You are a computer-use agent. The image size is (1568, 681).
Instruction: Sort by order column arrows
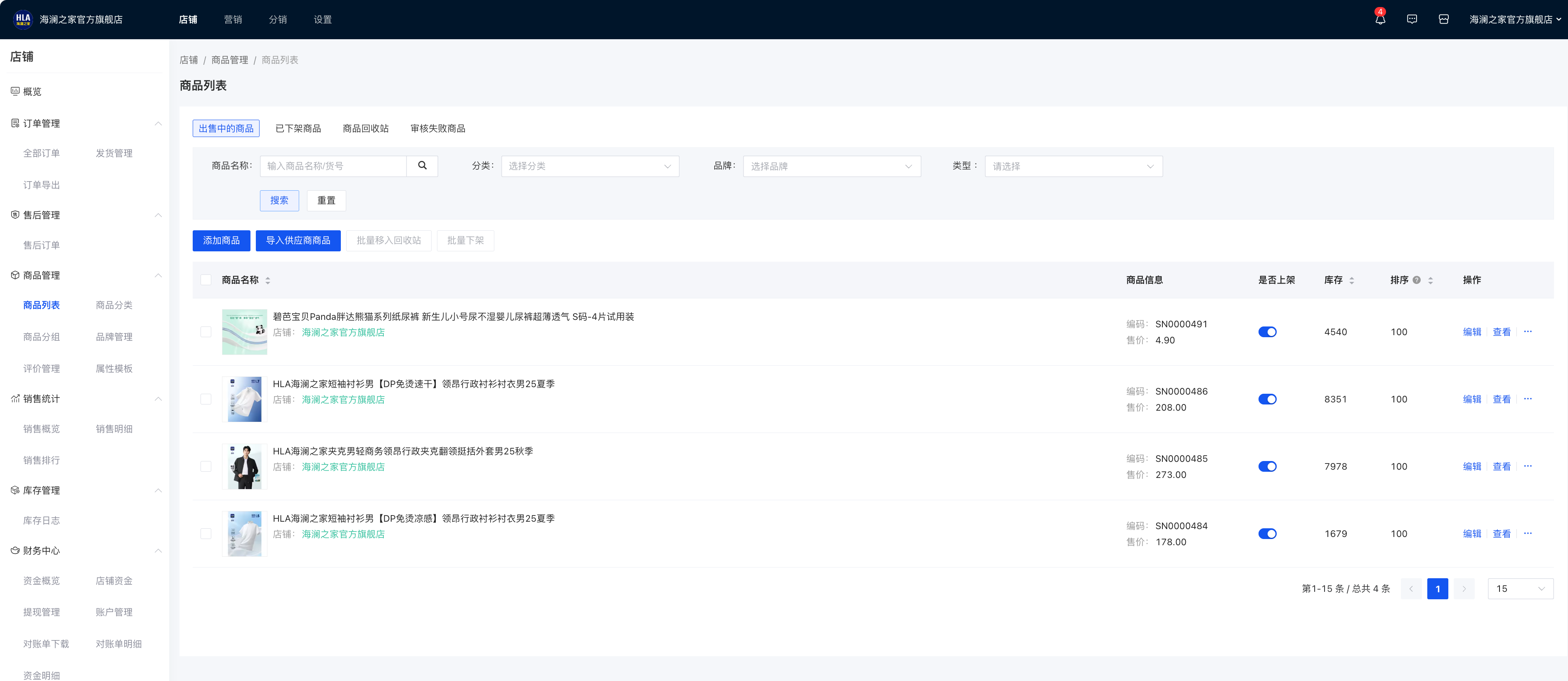[x=1431, y=280]
